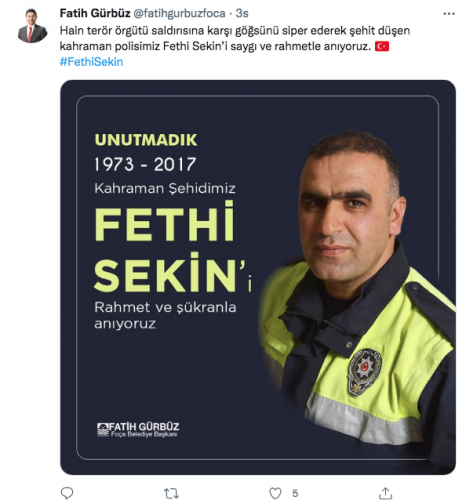The image size is (465, 500).
Task: View the like count showing 5
Action: tap(295, 493)
